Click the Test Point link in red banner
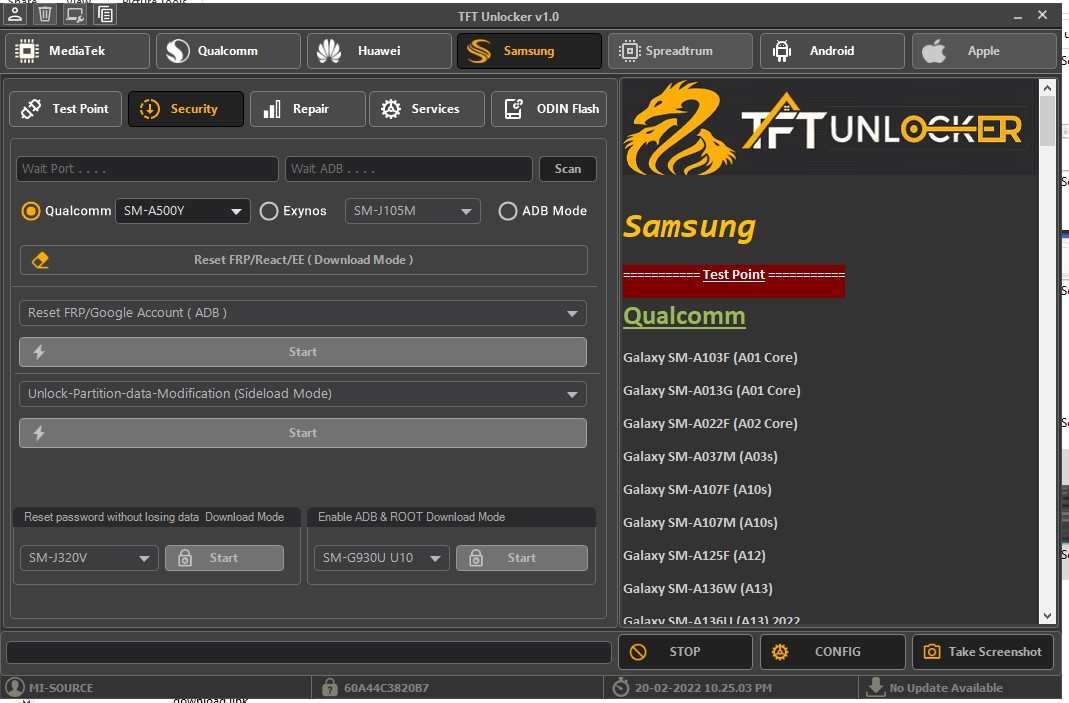1069x703 pixels. pos(734,275)
